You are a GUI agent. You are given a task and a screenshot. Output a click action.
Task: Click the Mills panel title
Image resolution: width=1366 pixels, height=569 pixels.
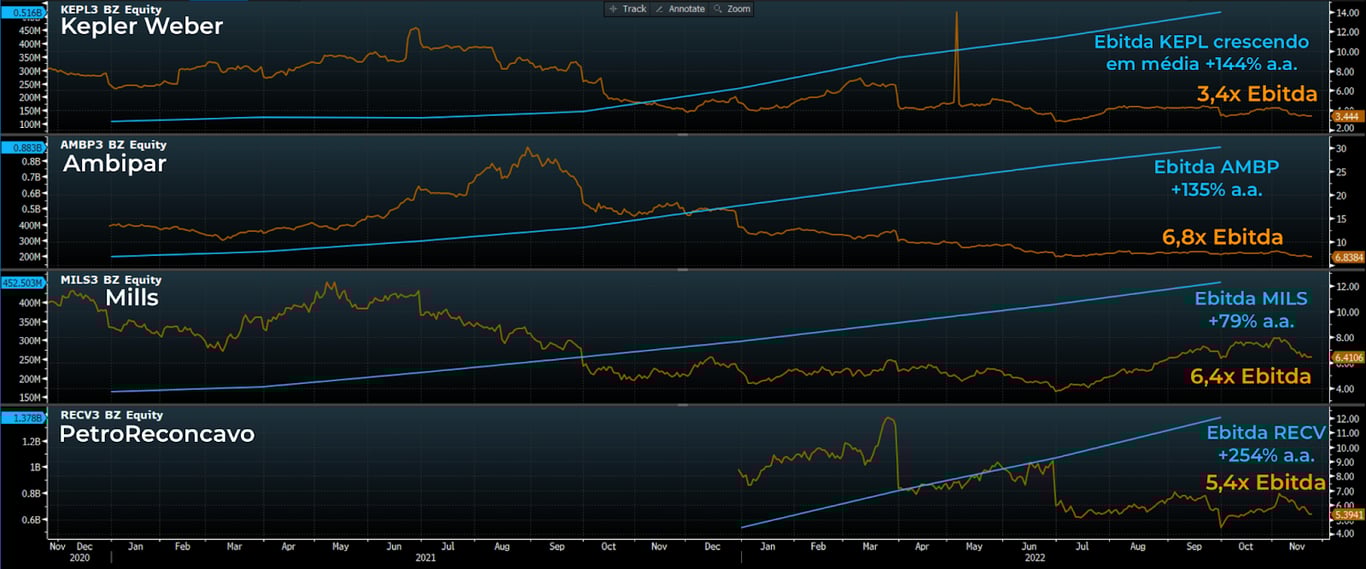[x=132, y=297]
